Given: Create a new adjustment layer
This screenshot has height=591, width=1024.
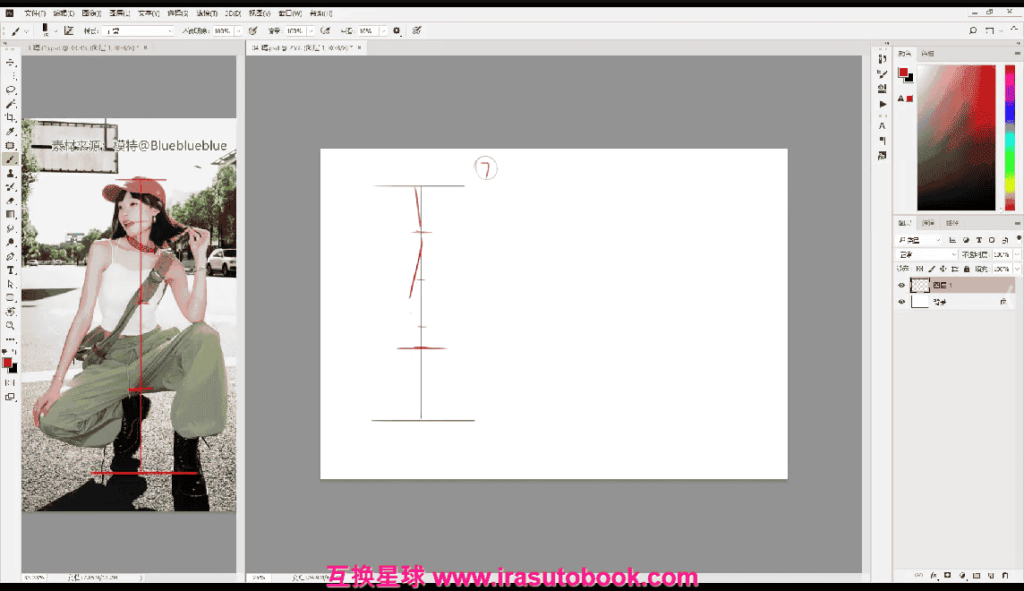Looking at the screenshot, I should click(962, 575).
